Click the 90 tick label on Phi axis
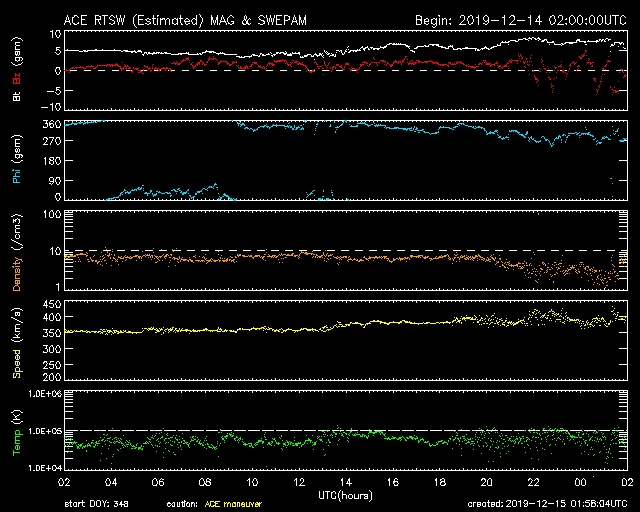The height and width of the screenshot is (512, 640). (x=55, y=180)
